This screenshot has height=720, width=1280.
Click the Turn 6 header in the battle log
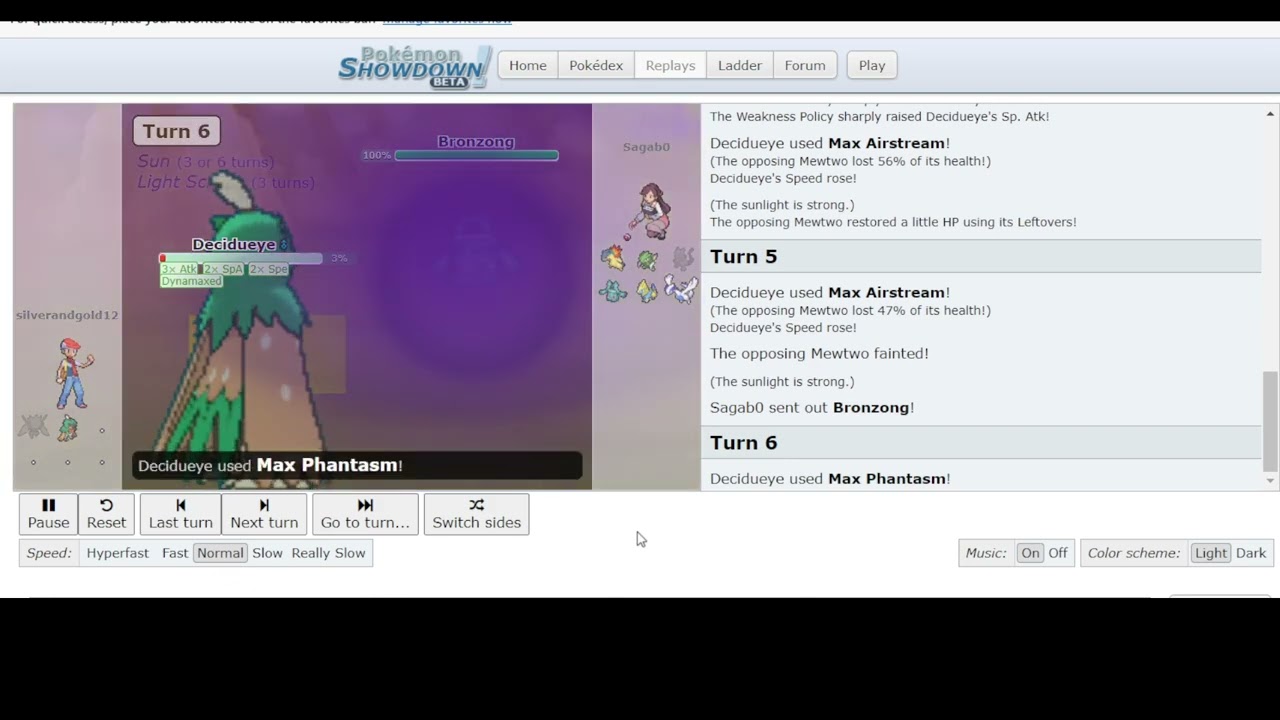click(x=981, y=443)
